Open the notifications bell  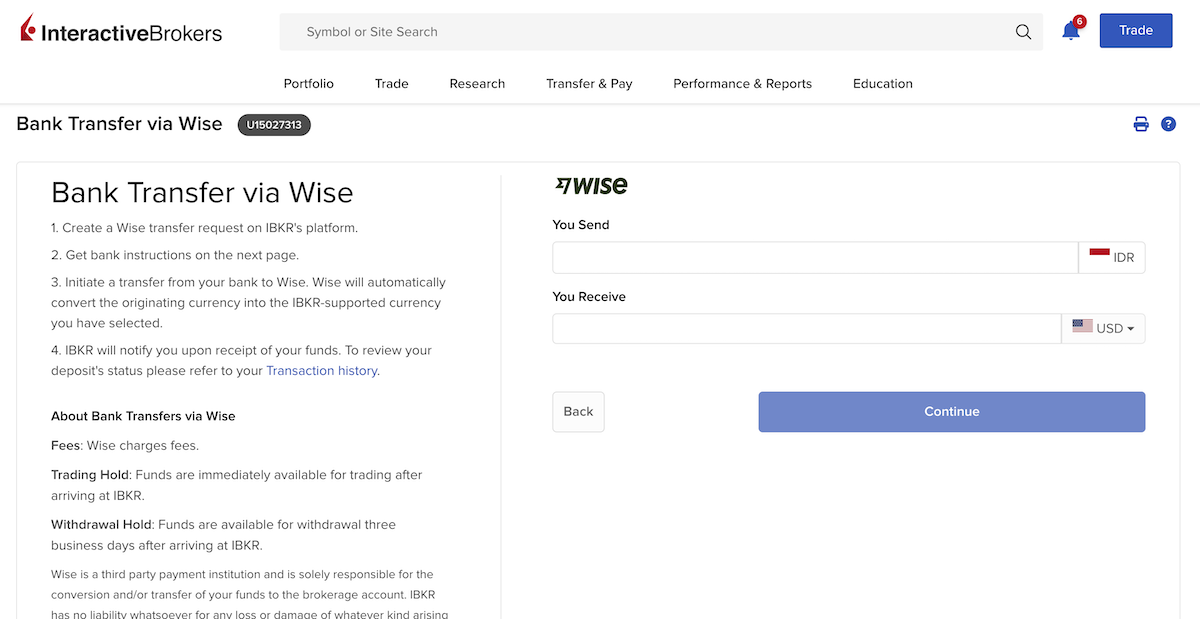tap(1071, 30)
